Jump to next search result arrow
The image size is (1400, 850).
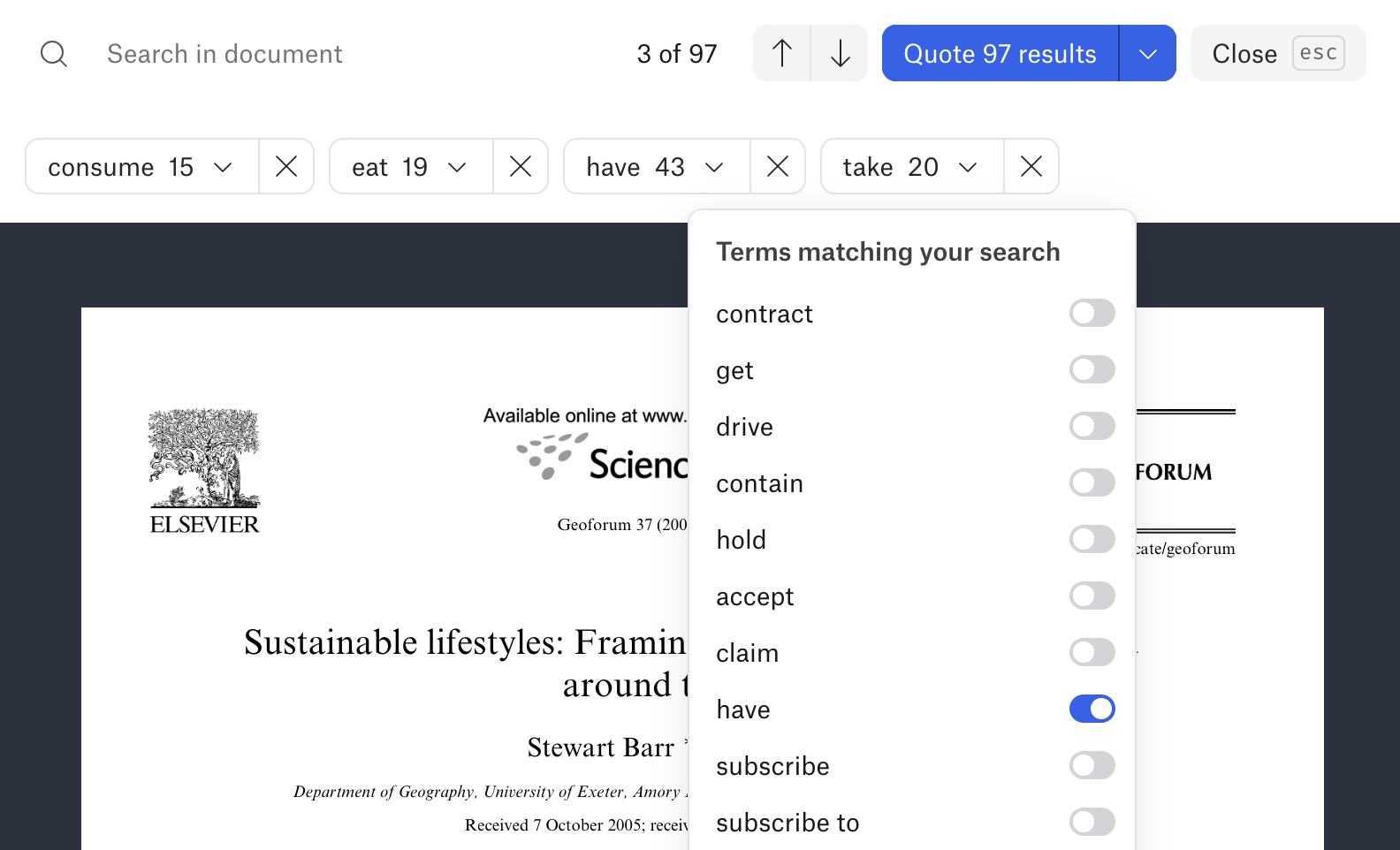click(840, 54)
